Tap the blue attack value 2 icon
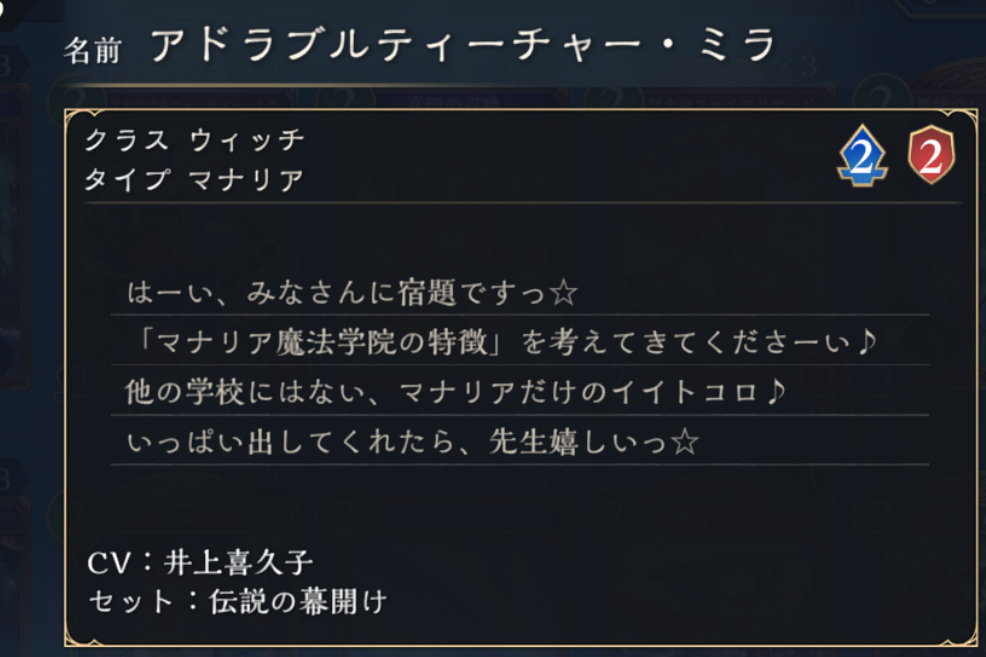 pyautogui.click(x=862, y=155)
